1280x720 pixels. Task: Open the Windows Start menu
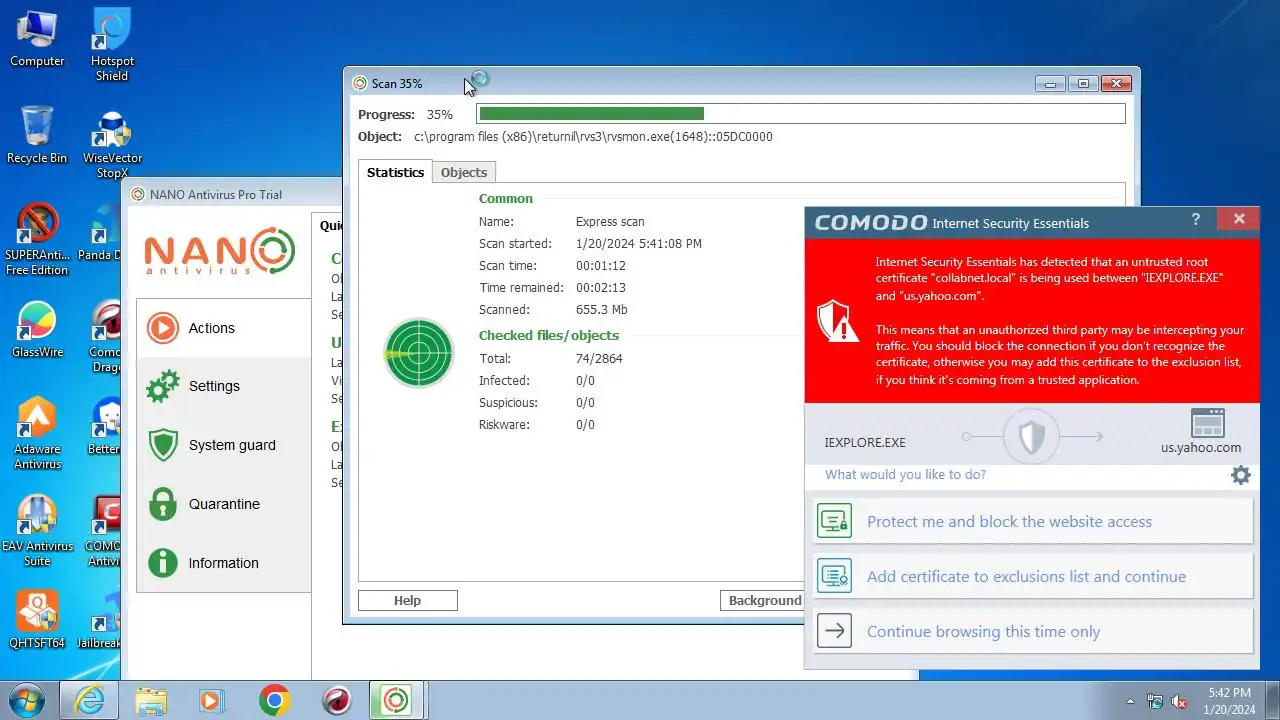27,700
